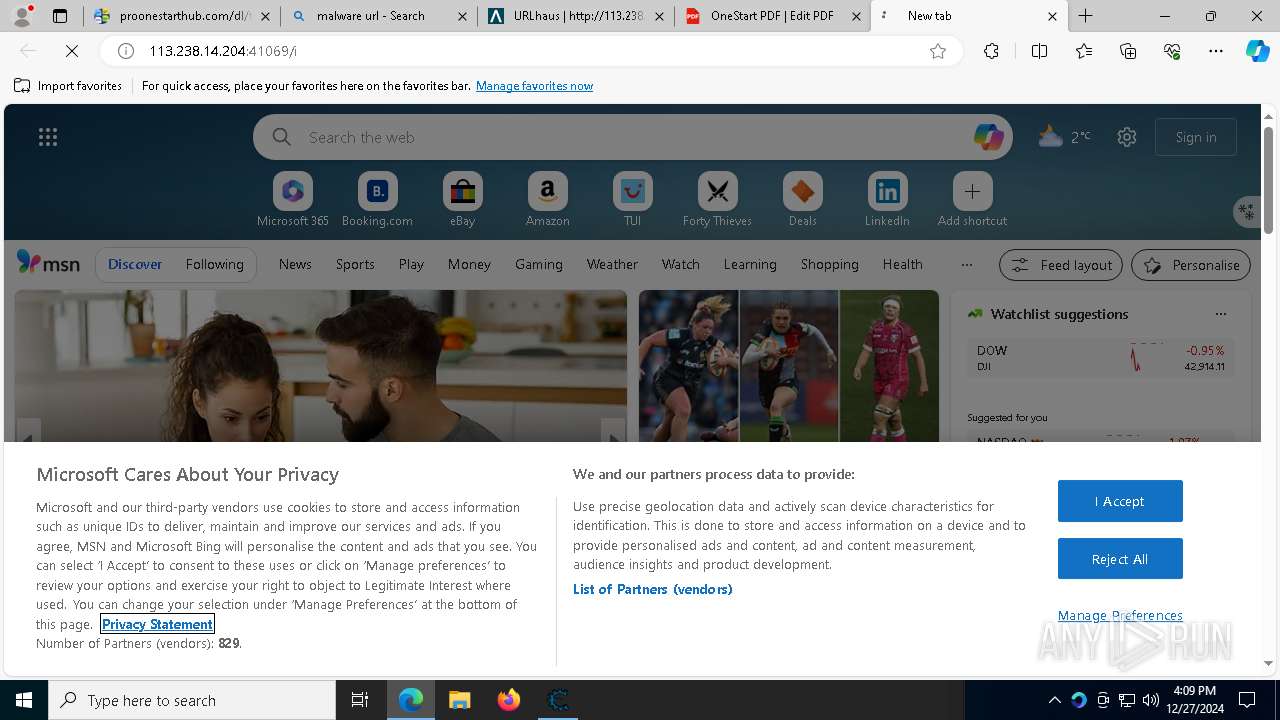The image size is (1280, 720).
Task: Click Import favorites in favorites bar
Action: tap(68, 86)
